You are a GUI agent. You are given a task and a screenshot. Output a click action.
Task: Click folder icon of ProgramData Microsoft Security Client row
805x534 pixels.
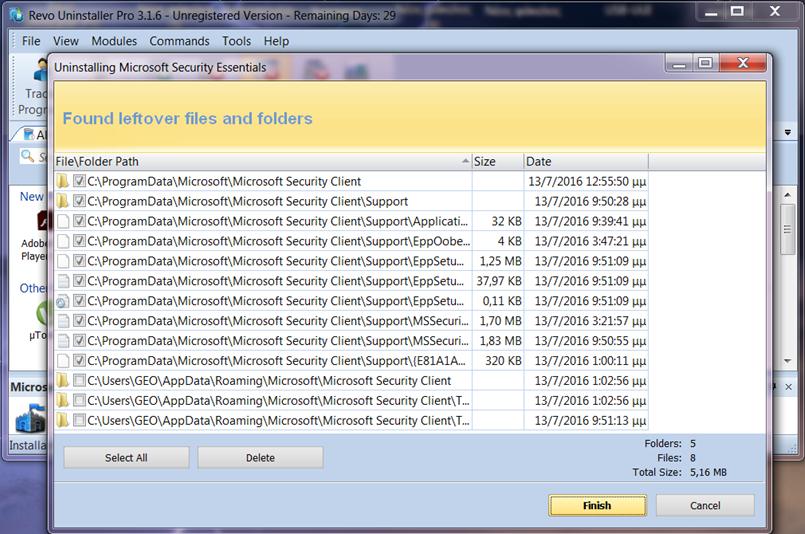[63, 181]
